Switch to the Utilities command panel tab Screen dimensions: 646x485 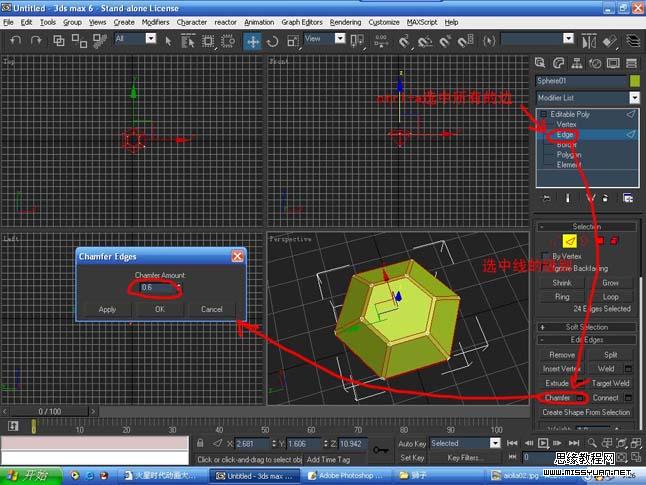pos(631,63)
